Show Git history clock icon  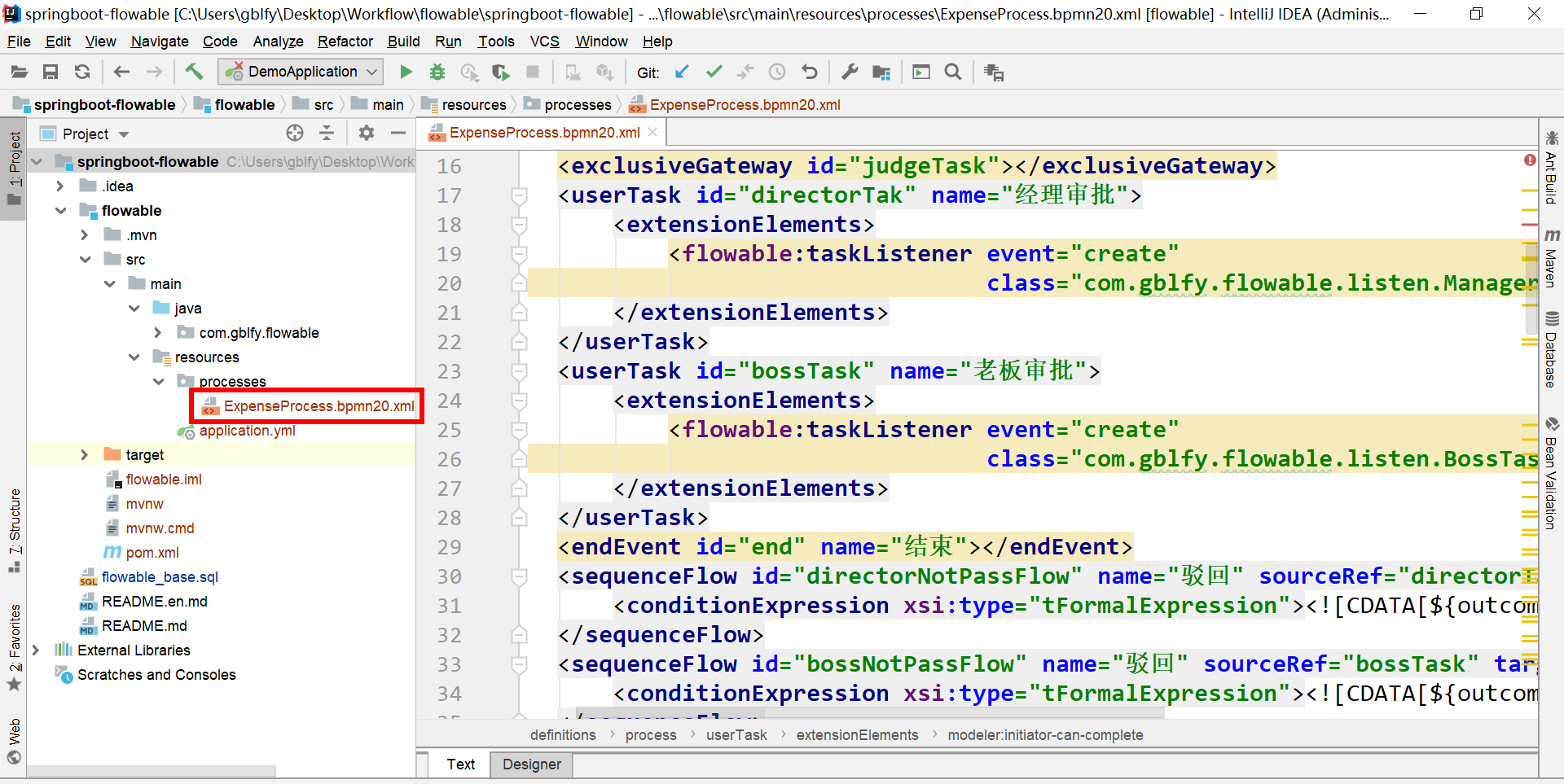777,72
